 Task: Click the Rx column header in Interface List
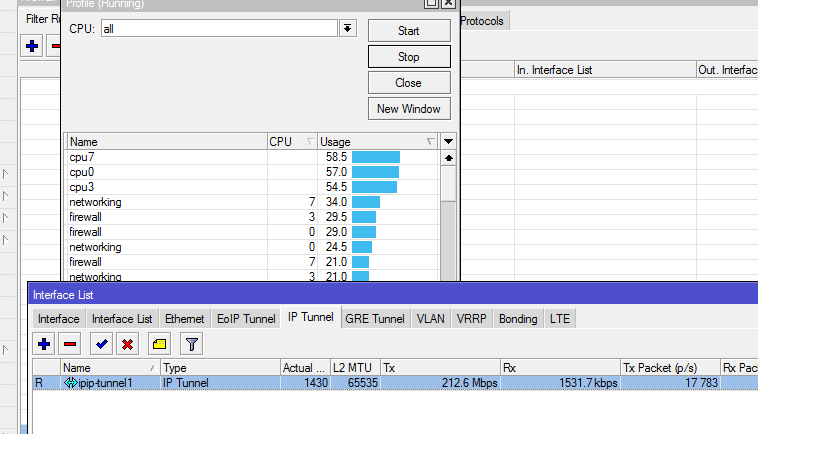560,368
